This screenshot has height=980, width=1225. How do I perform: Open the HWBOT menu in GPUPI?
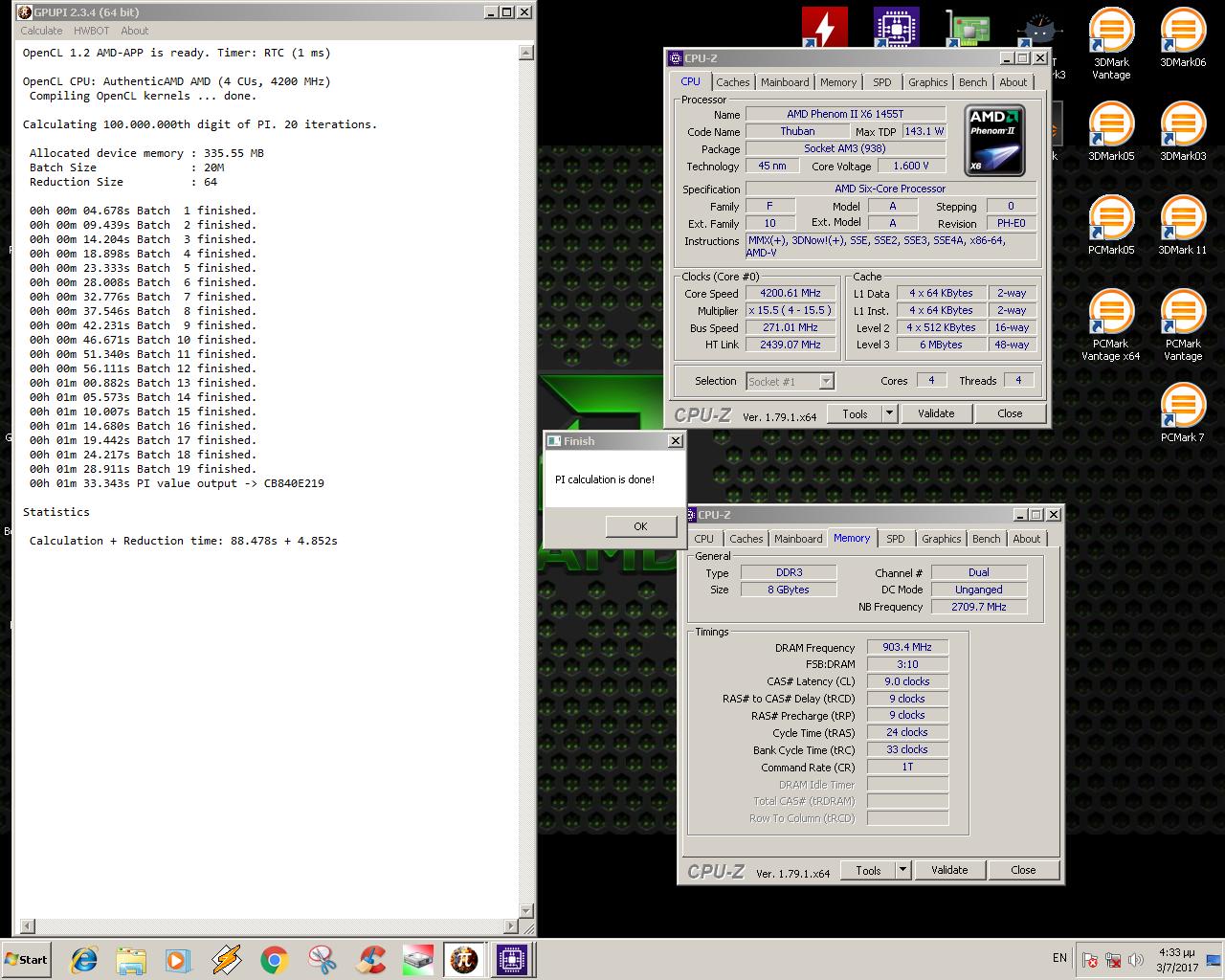click(92, 31)
